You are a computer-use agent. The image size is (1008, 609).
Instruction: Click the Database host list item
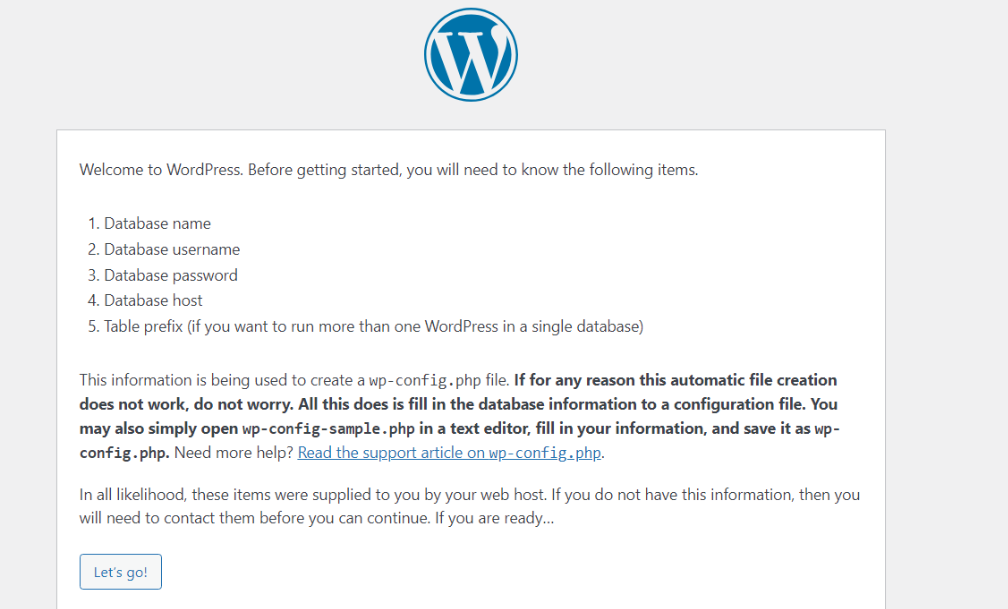(152, 300)
